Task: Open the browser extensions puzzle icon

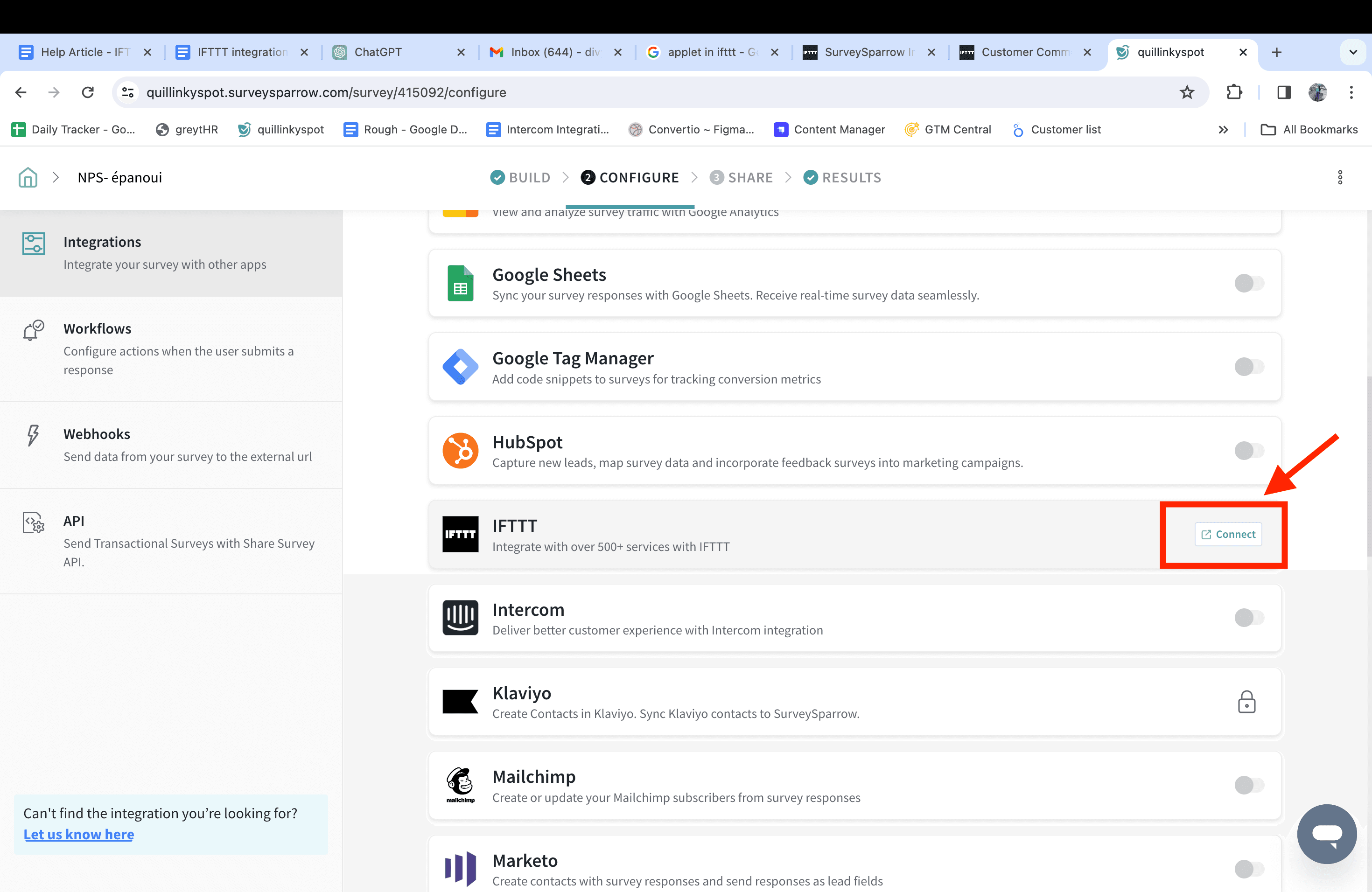Action: pyautogui.click(x=1234, y=92)
